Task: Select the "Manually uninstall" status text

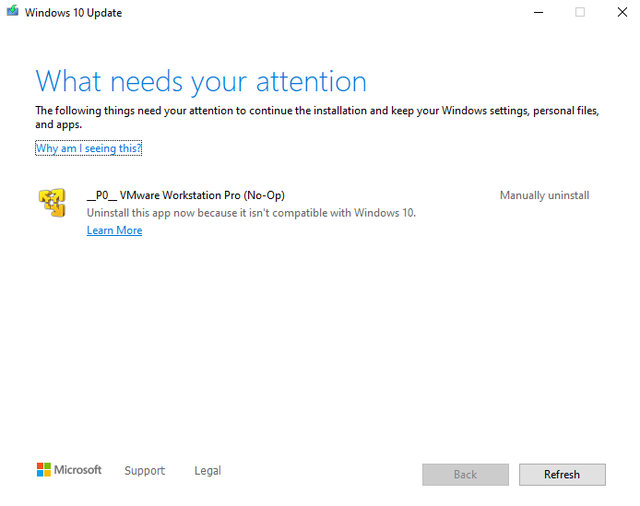Action: pyautogui.click(x=544, y=195)
